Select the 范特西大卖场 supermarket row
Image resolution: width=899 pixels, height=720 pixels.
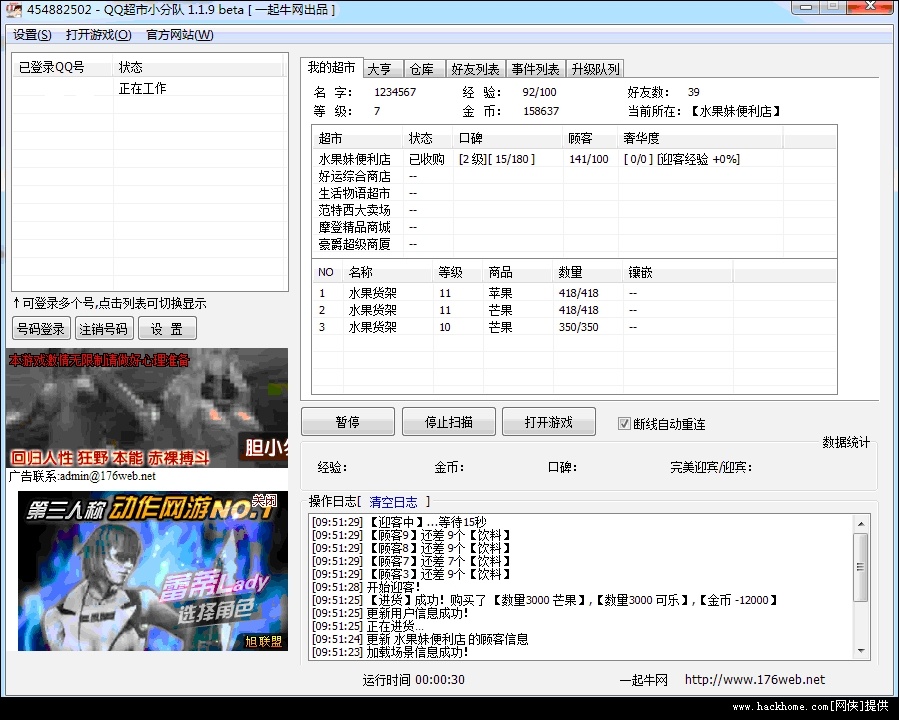click(x=573, y=210)
